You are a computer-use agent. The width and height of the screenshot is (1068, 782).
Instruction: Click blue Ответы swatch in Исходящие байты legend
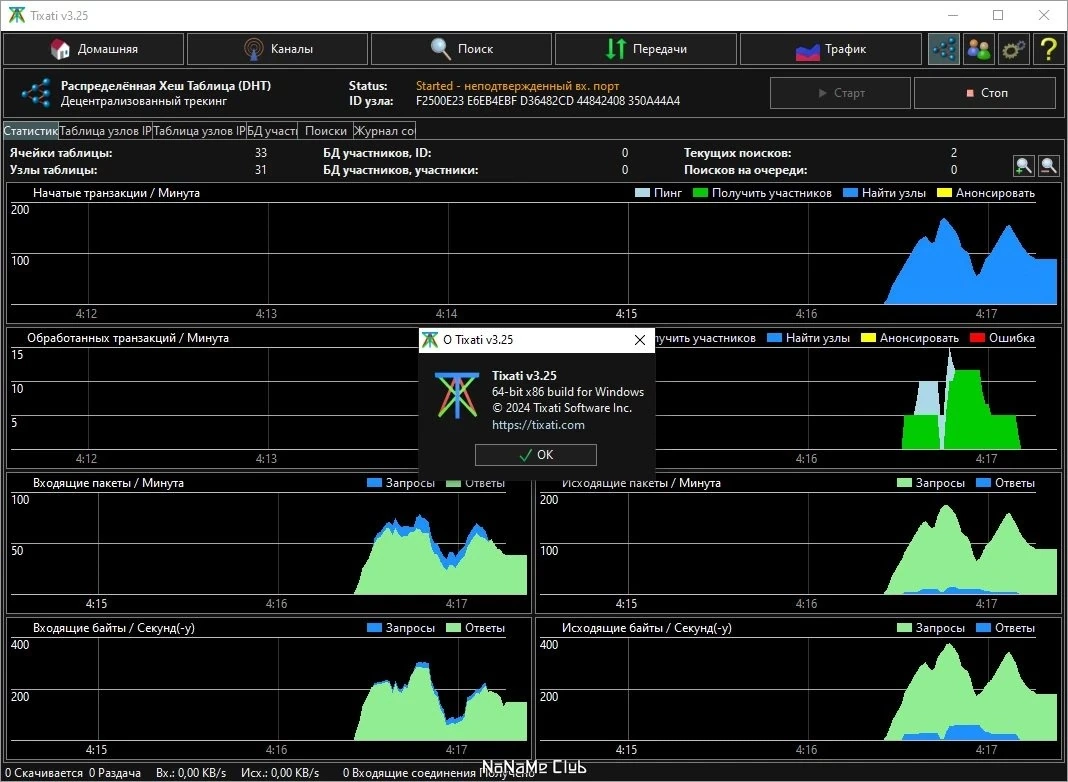[x=983, y=628]
